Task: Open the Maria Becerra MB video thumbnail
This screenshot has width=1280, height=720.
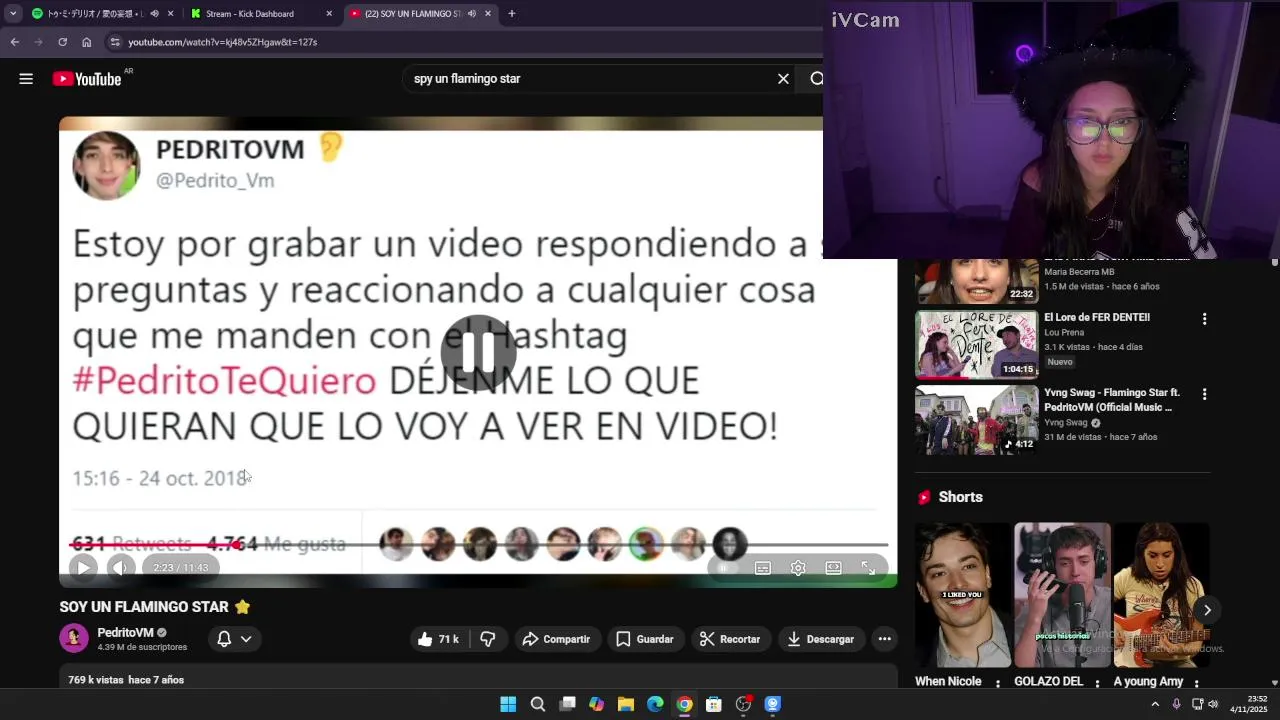Action: point(977,281)
